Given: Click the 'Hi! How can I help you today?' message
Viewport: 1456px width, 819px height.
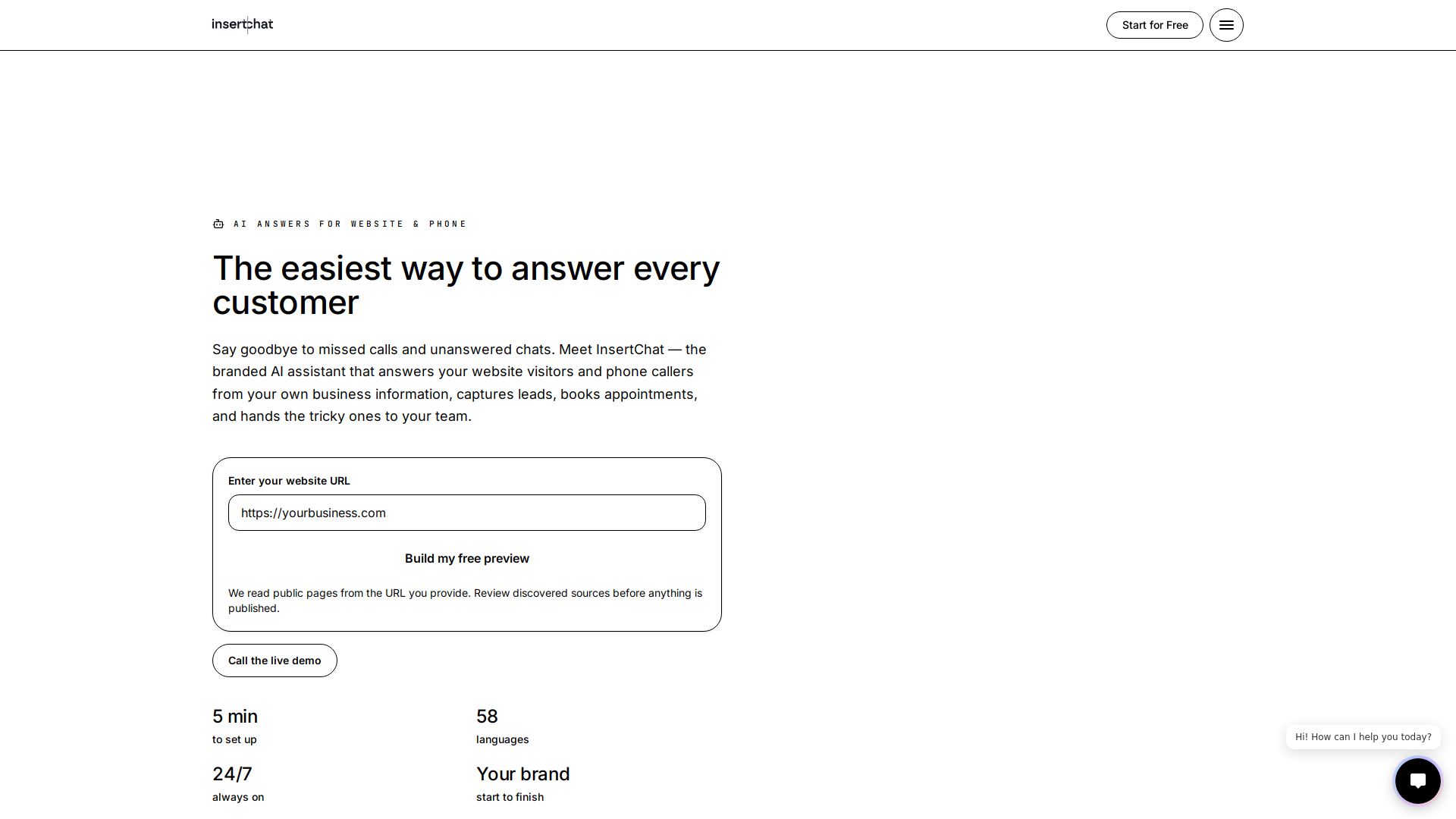Looking at the screenshot, I should (x=1363, y=737).
